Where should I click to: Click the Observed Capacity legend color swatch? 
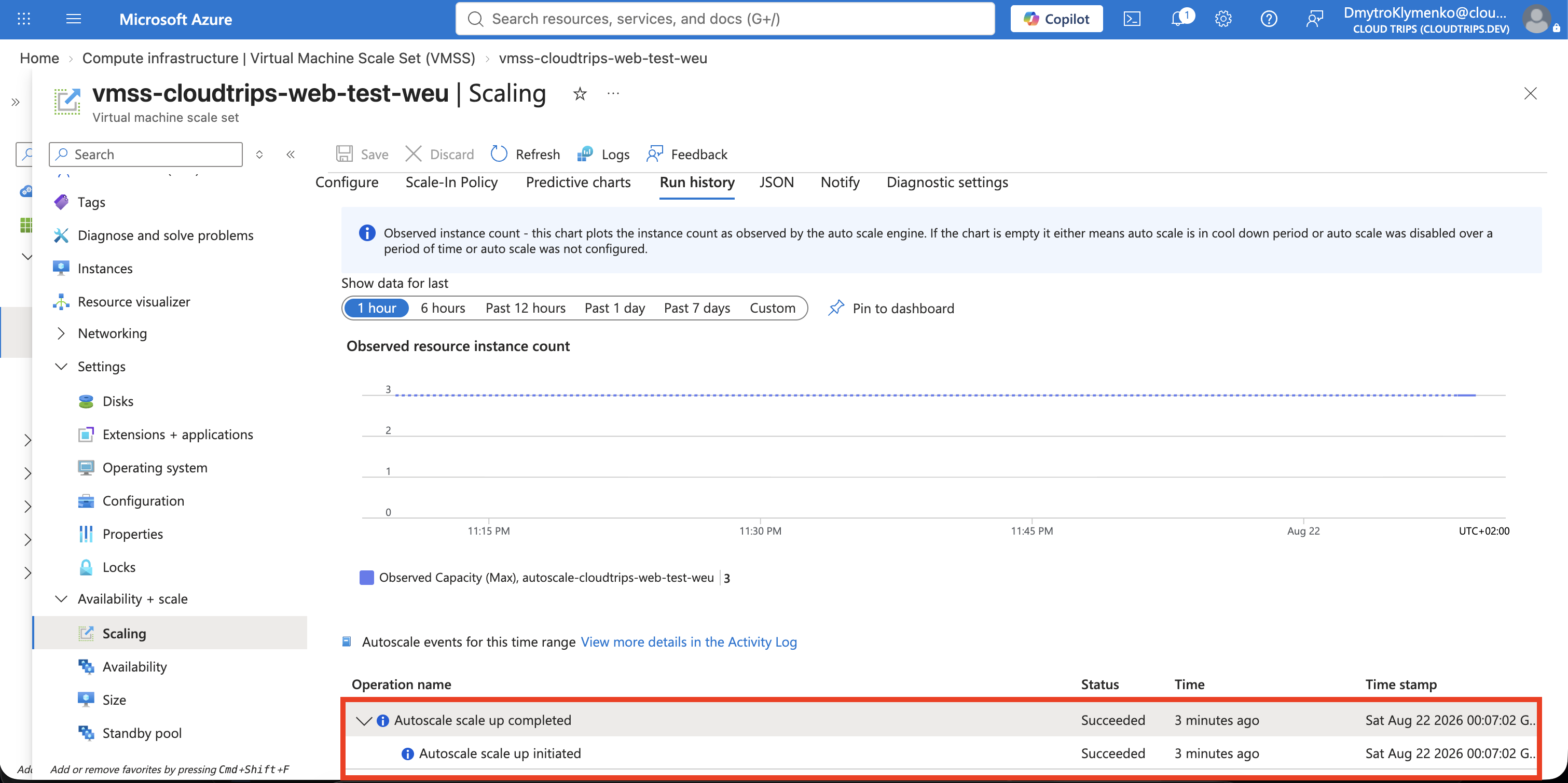pos(366,578)
